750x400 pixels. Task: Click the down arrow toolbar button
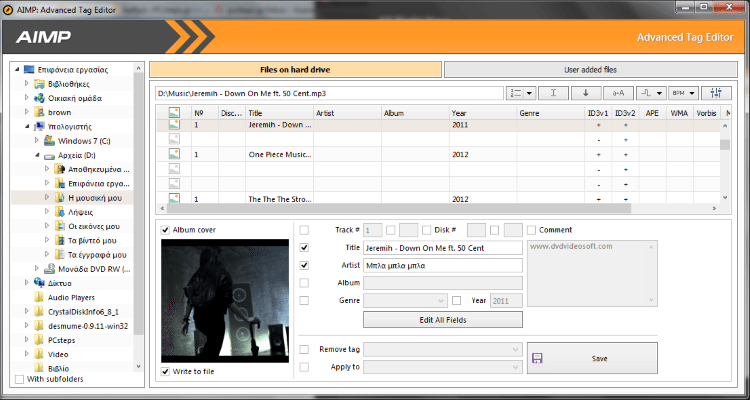pyautogui.click(x=585, y=93)
